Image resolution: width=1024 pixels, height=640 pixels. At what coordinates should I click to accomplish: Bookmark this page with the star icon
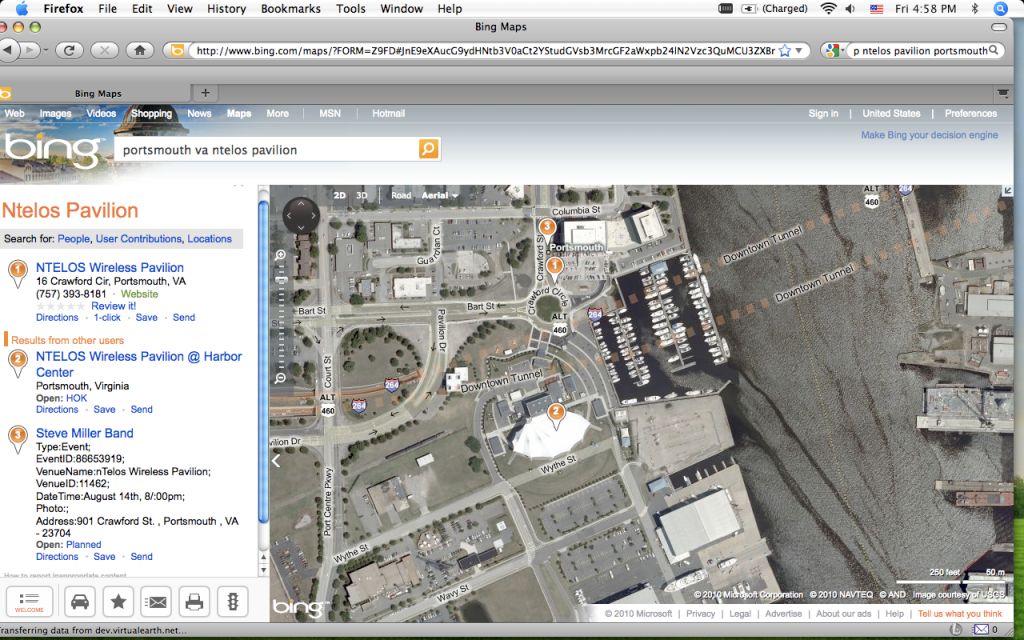[x=784, y=50]
